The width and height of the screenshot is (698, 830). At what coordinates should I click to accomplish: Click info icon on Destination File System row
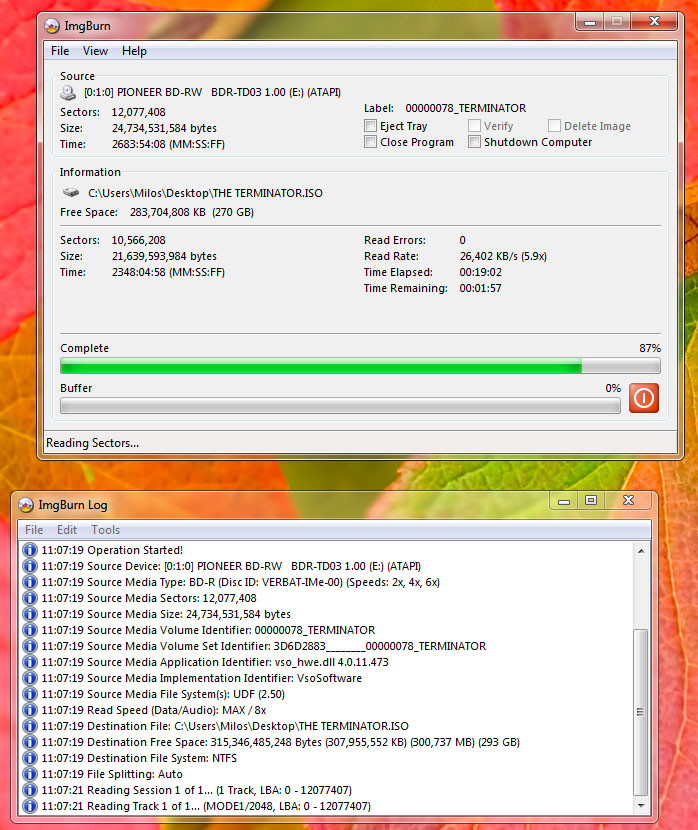pos(30,758)
